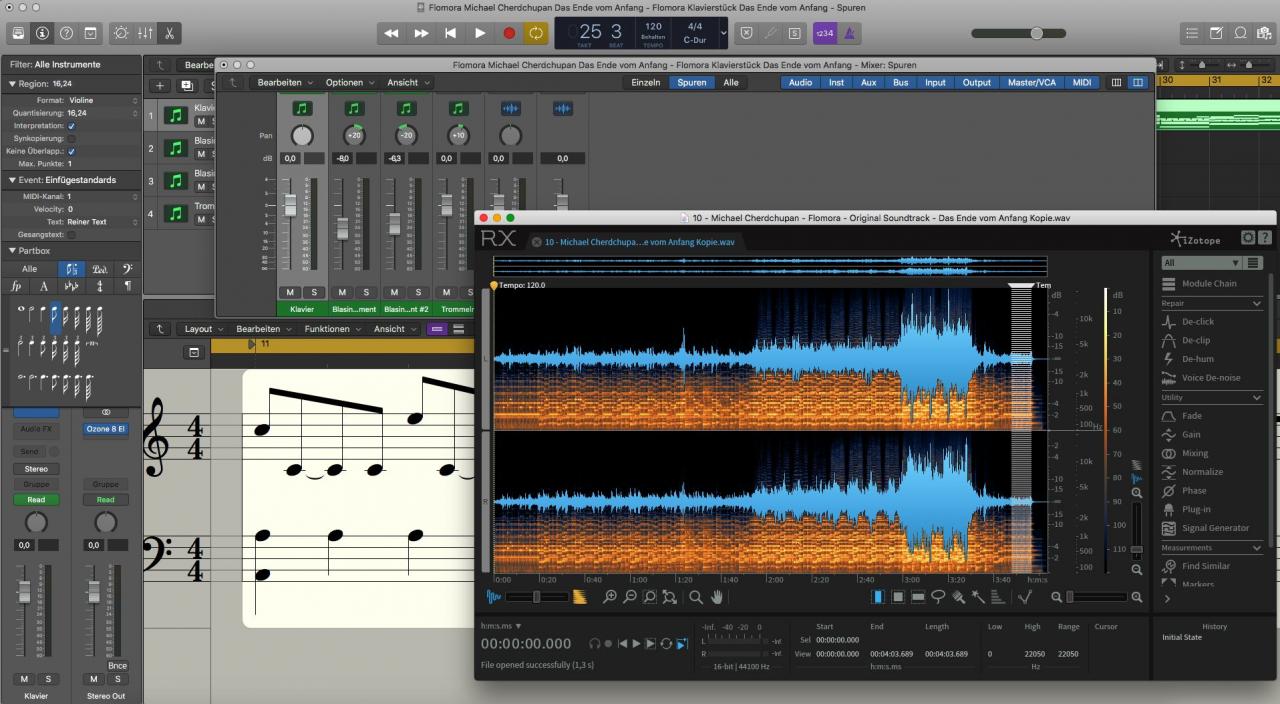Toggle the Editors scissors button
The image size is (1280, 704).
pos(169,33)
